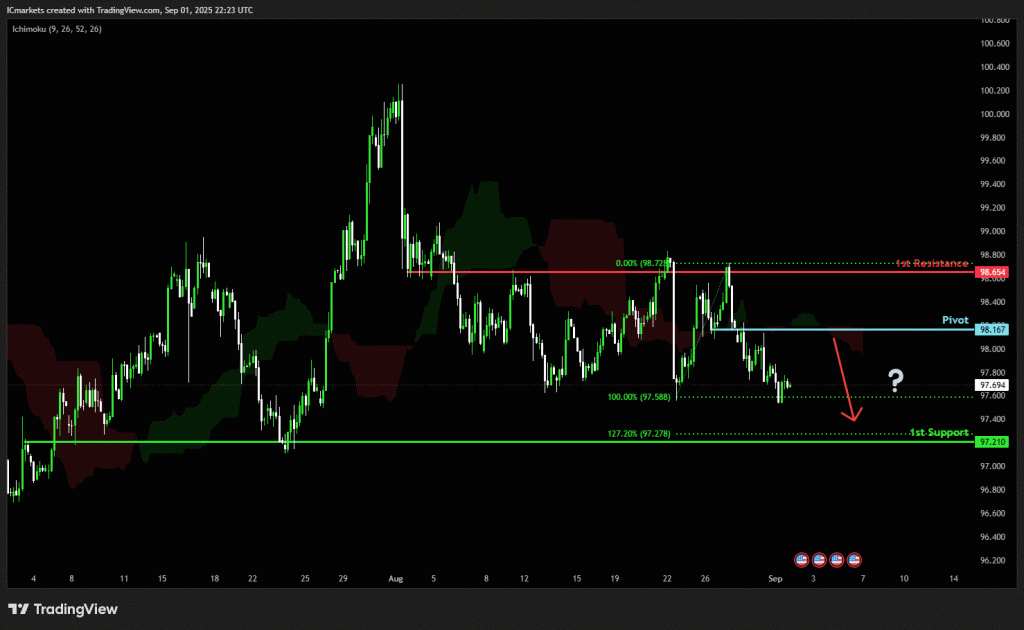This screenshot has height=630, width=1024.
Task: Click the '100.600' price axis value
Action: click(995, 44)
